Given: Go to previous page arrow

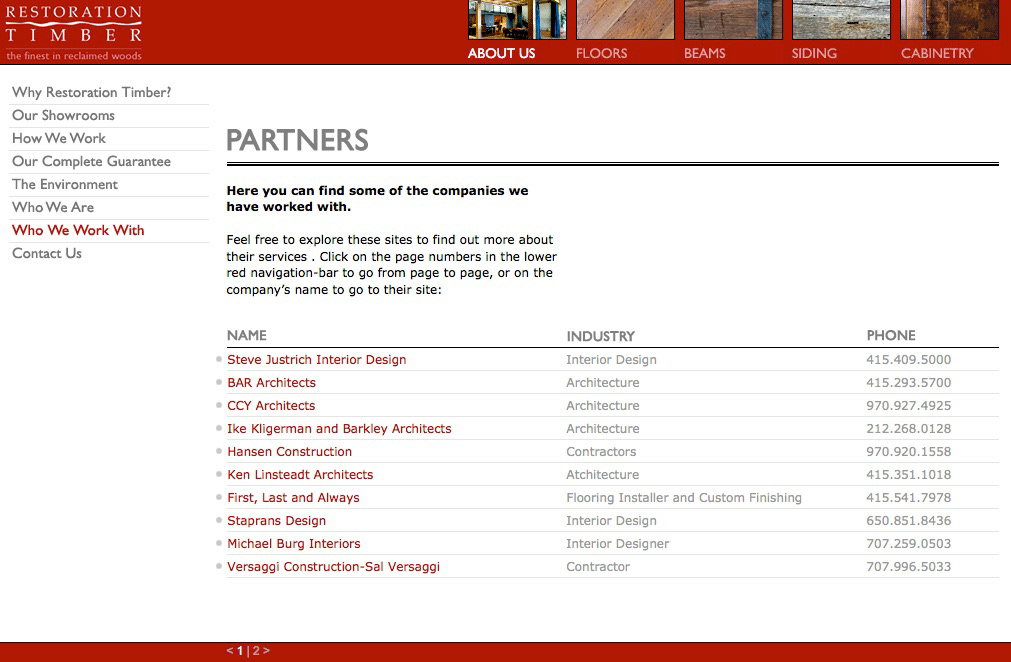Looking at the screenshot, I should [230, 650].
